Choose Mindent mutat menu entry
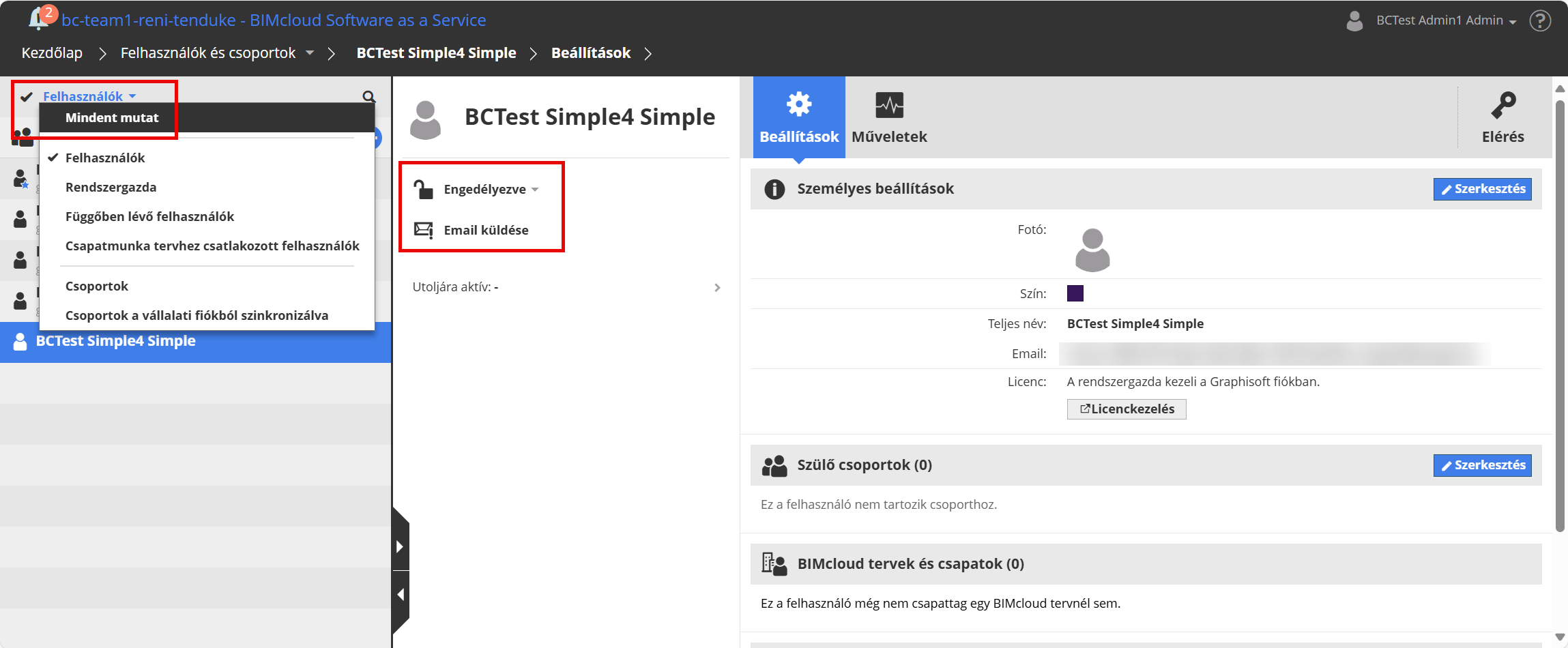Image resolution: width=1568 pixels, height=648 pixels. 112,117
